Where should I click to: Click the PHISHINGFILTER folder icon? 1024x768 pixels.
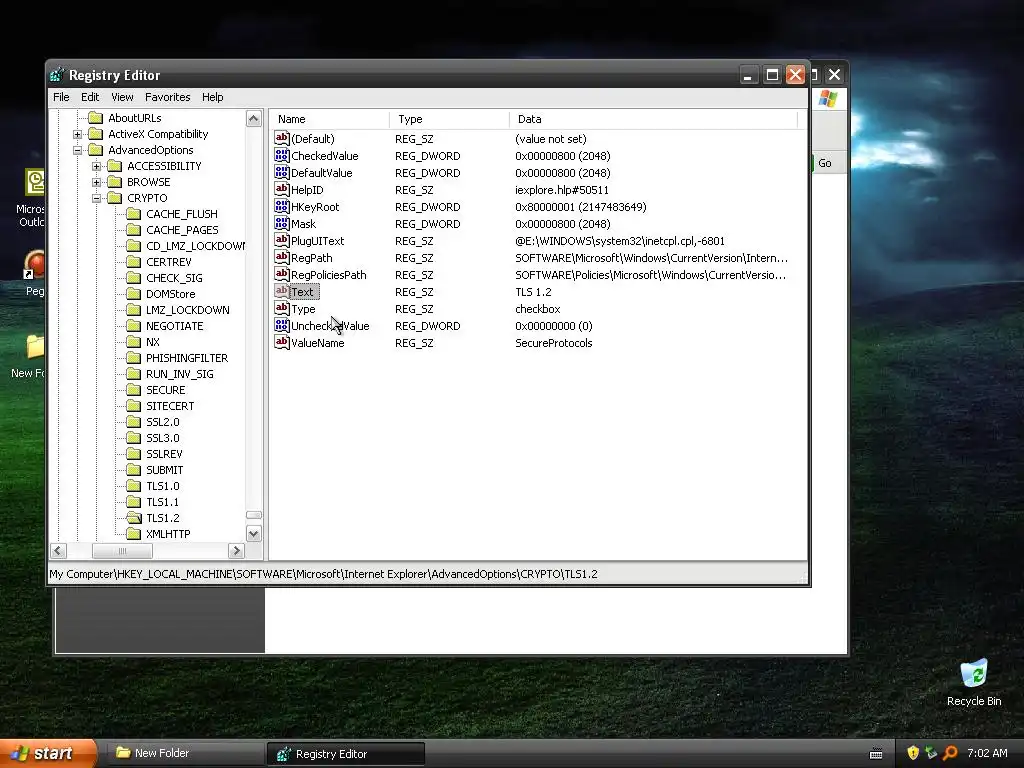click(134, 358)
